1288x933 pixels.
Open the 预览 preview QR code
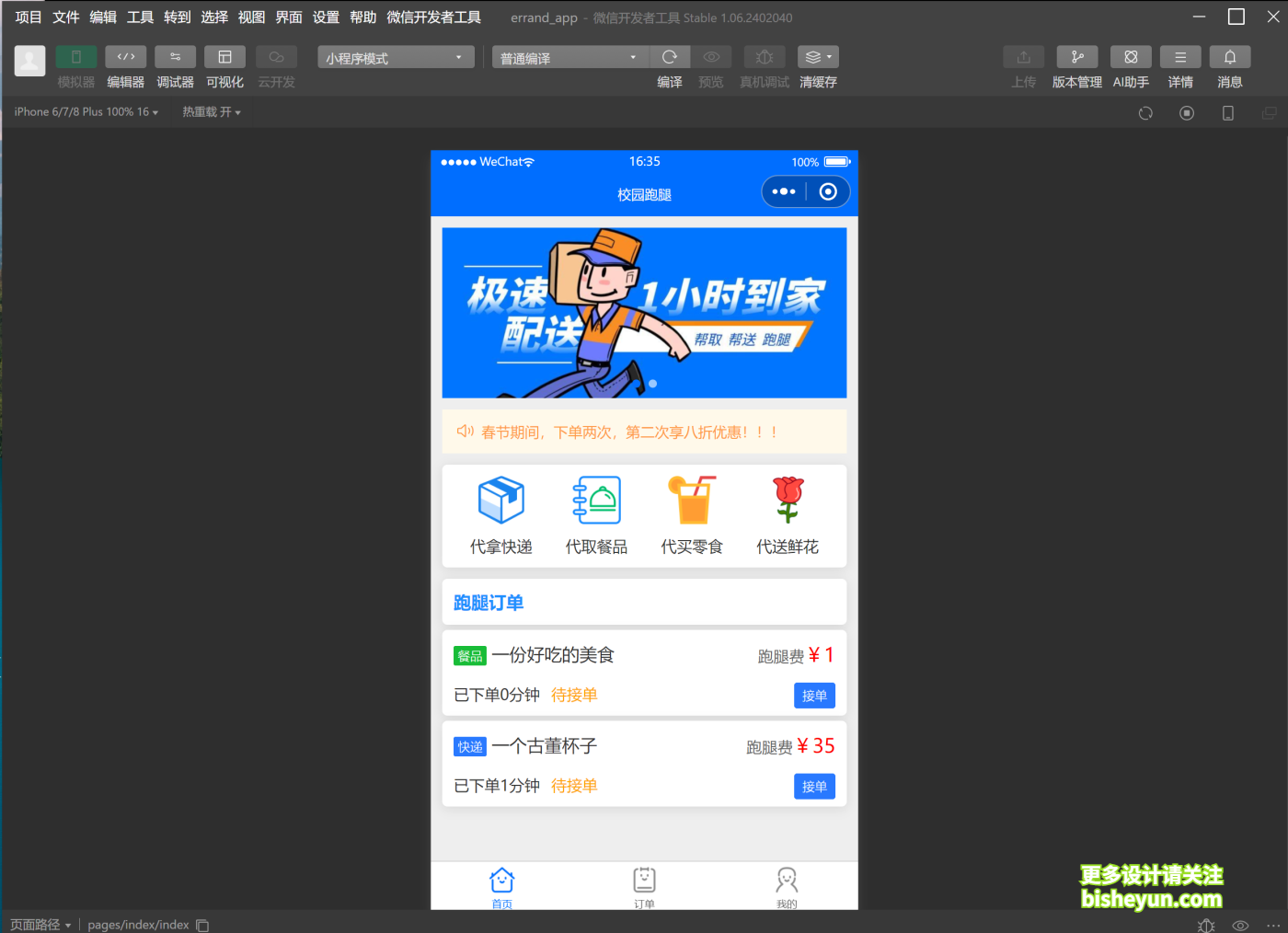710,57
